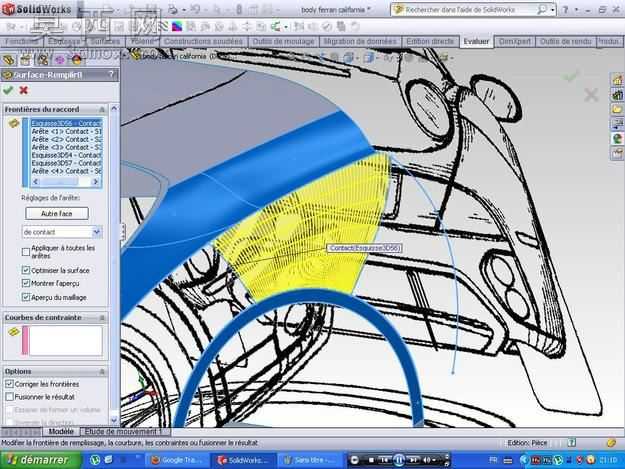Viewport: 625px width, 469px height.
Task: Open the Design Library icon in the task pane
Action: 617,95
